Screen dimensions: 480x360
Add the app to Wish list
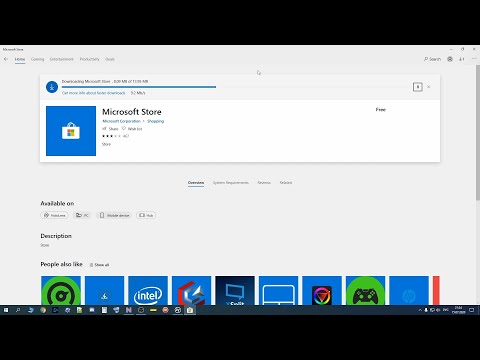pyautogui.click(x=132, y=129)
